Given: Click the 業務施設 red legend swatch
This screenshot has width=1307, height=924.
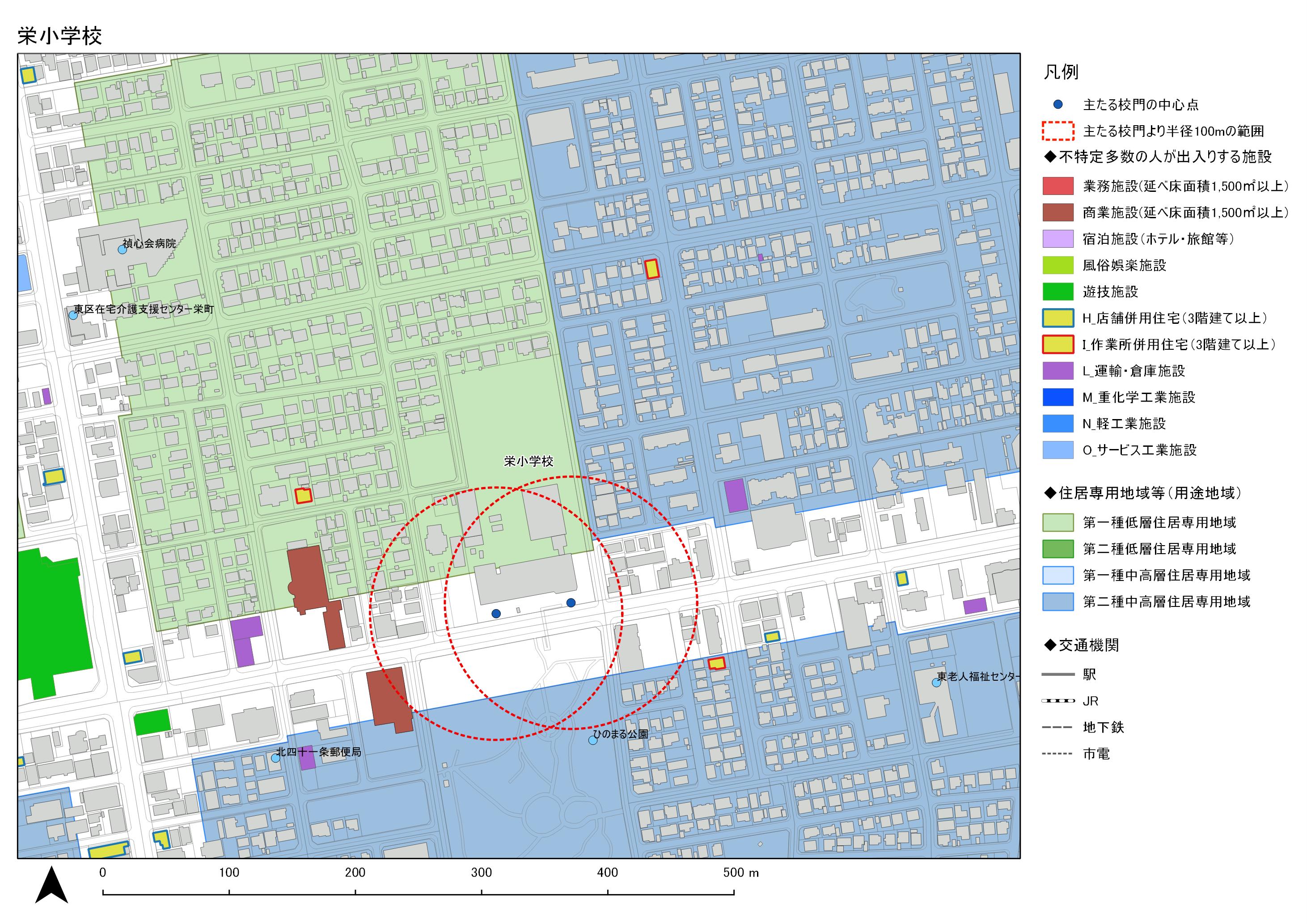Looking at the screenshot, I should [1057, 186].
